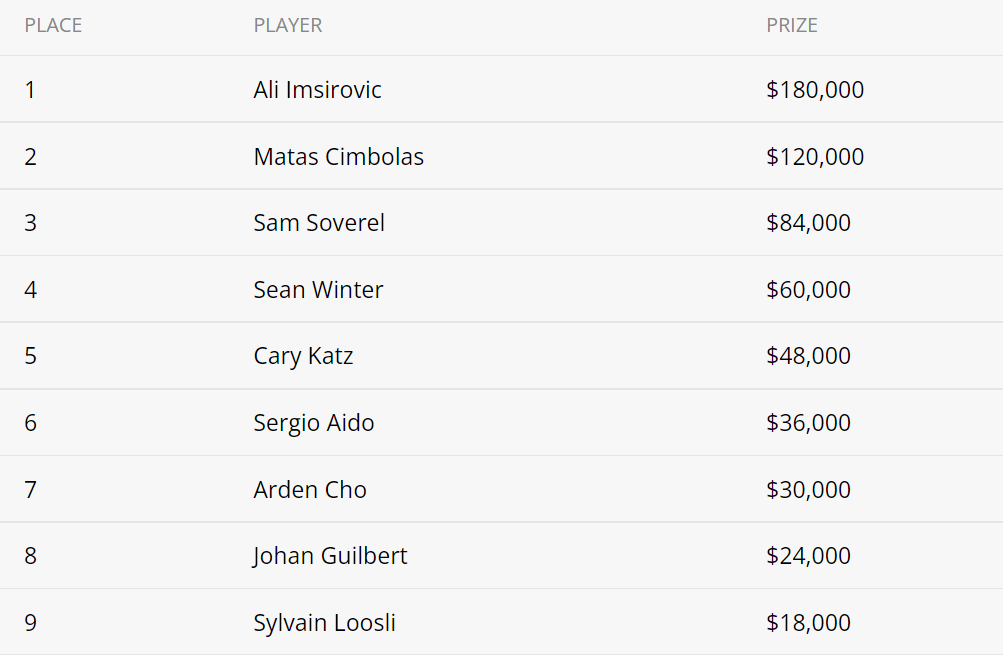Click the place number 8 cell
This screenshot has width=1003, height=655.
[31, 556]
